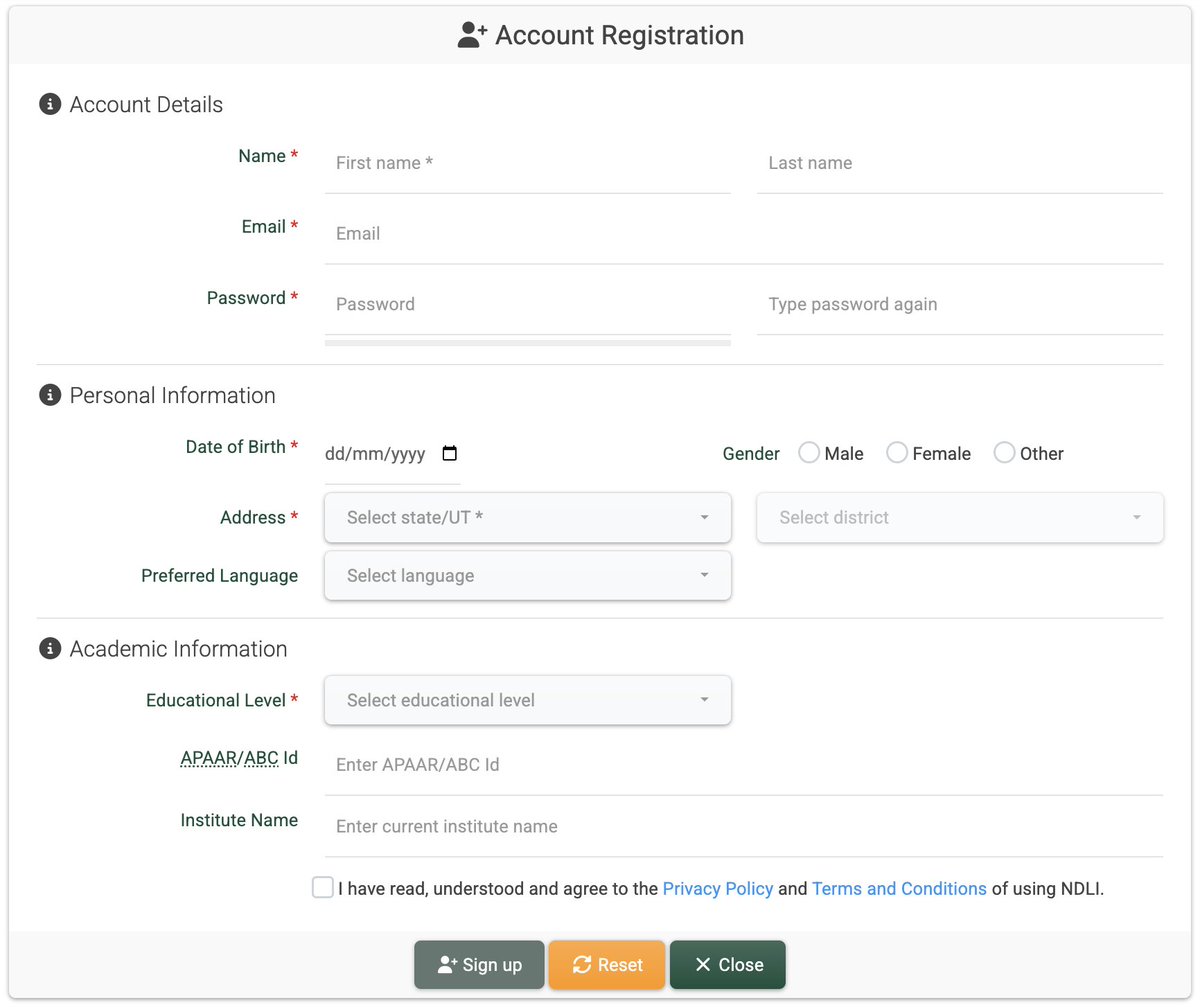
Task: Click the info icon beside Academic Information
Action: click(x=50, y=649)
